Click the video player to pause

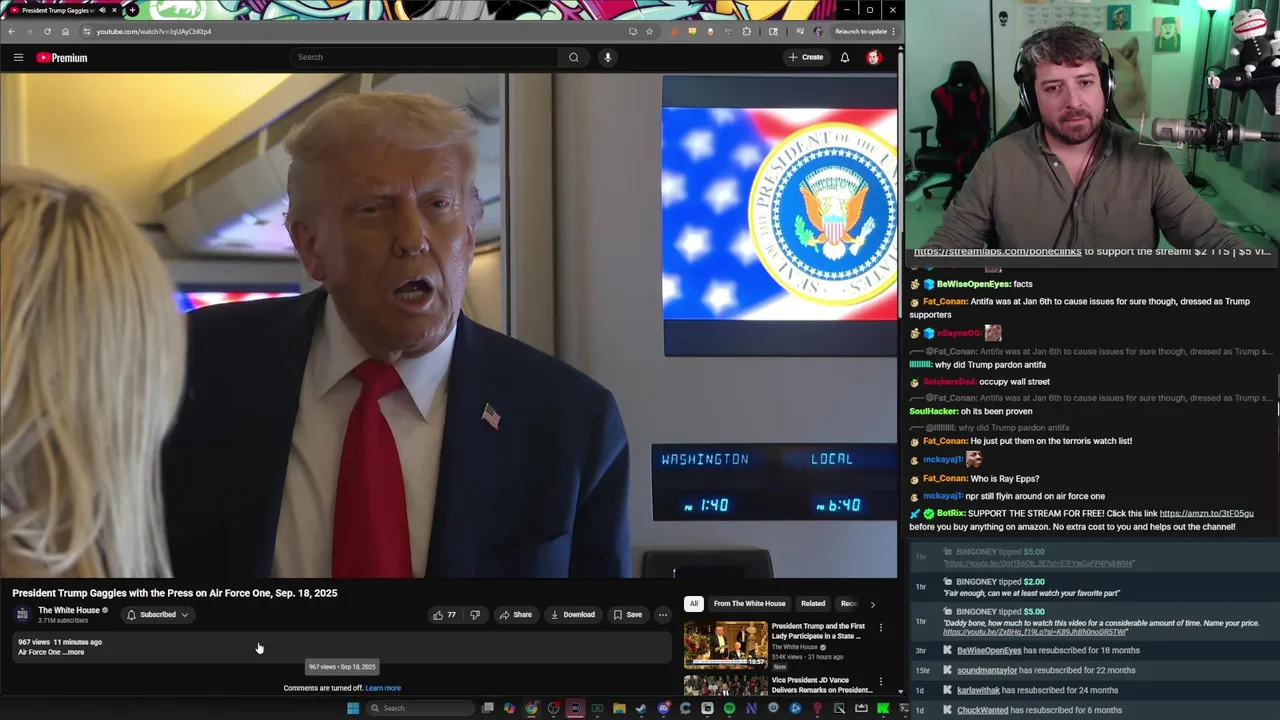coord(449,325)
